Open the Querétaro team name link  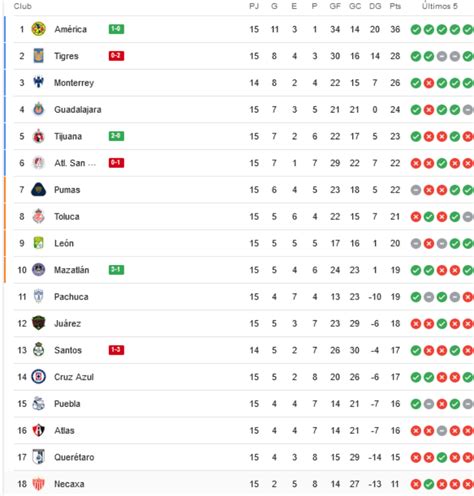click(74, 457)
